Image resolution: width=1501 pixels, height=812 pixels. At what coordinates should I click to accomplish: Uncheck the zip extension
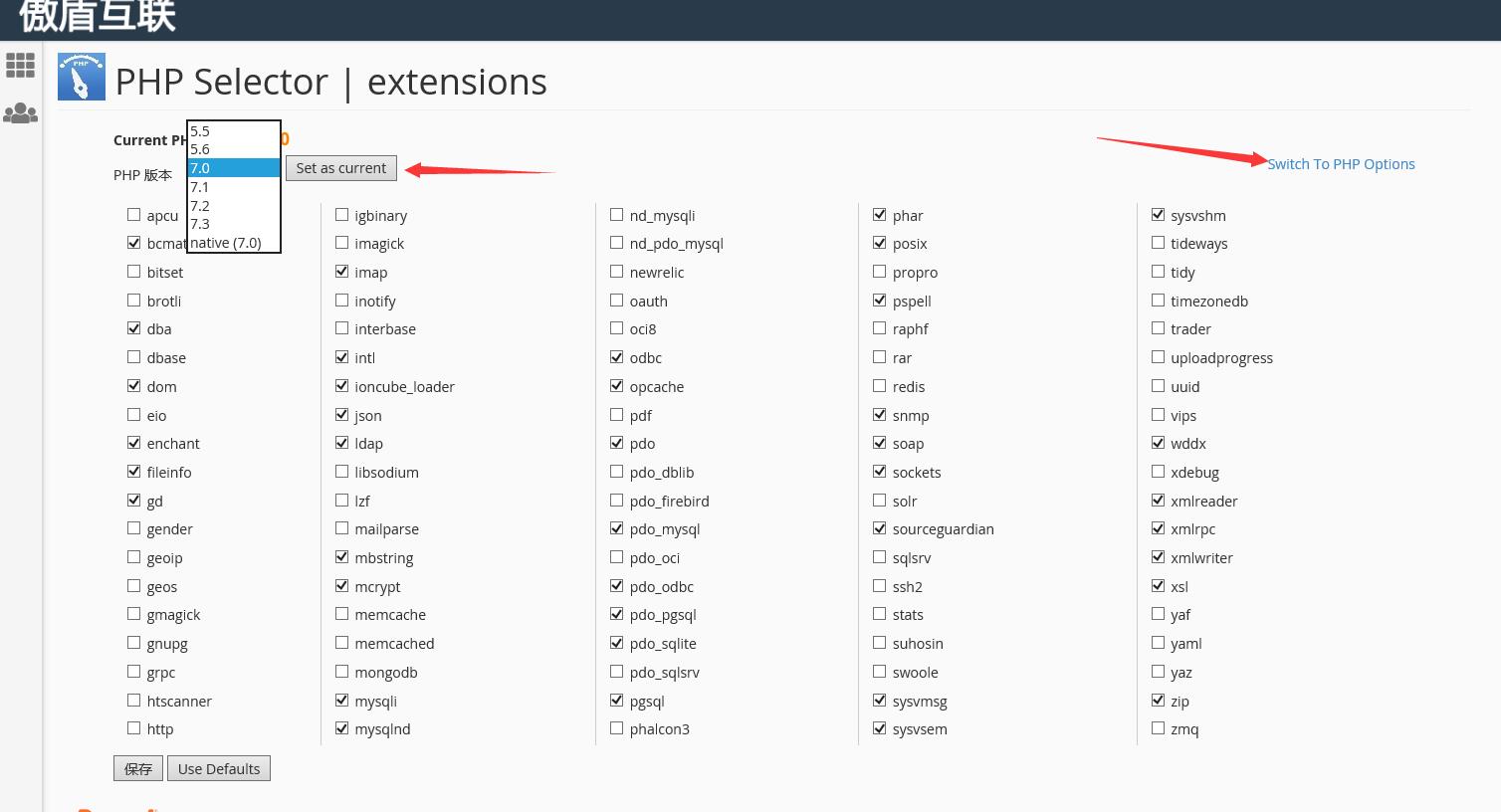click(x=1159, y=701)
